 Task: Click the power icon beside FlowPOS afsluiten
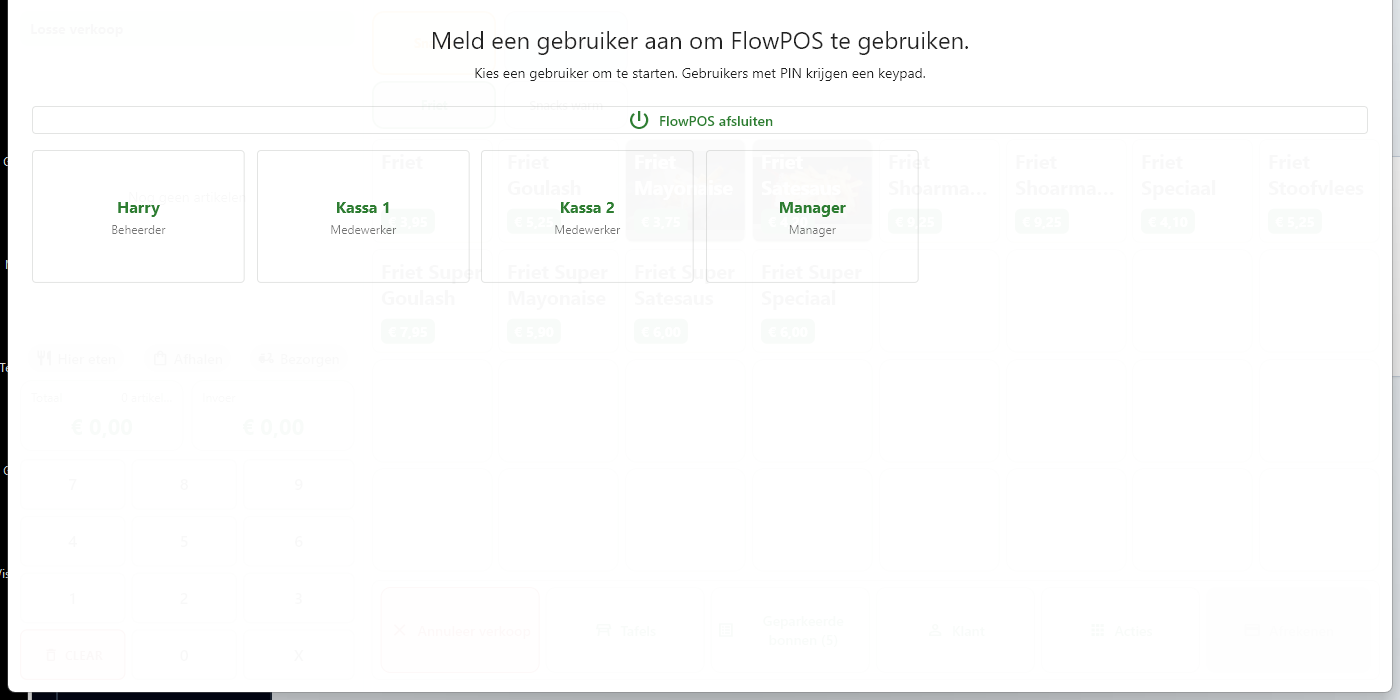pyautogui.click(x=639, y=120)
